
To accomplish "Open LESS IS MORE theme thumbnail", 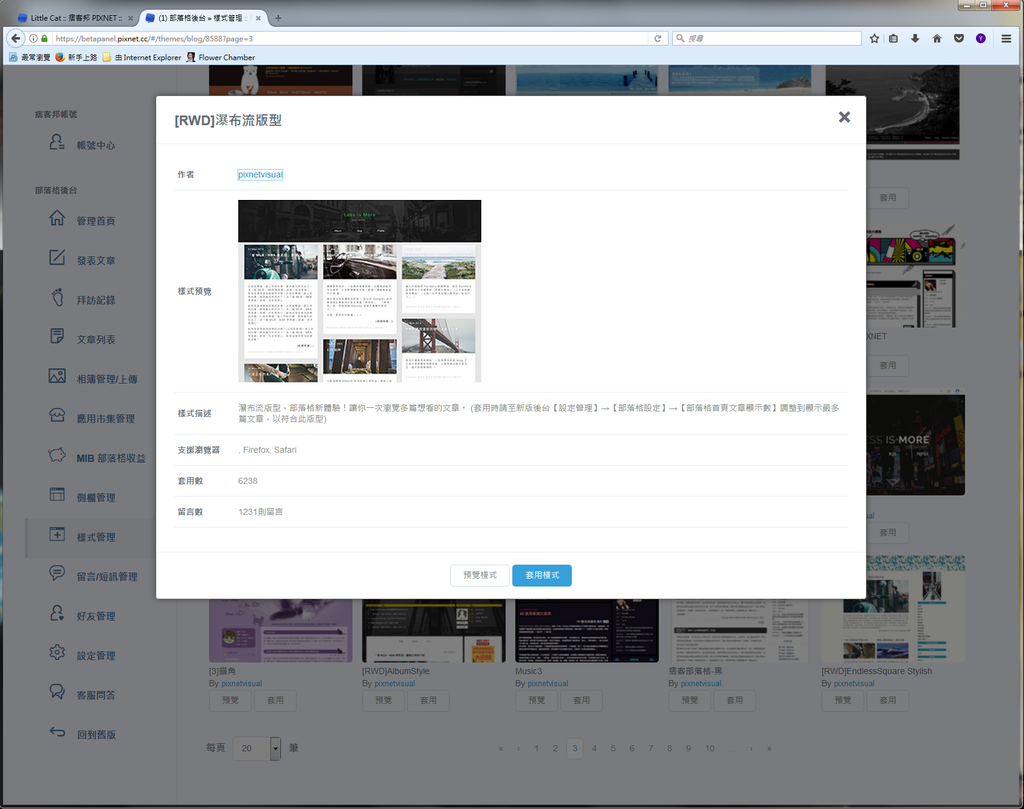I will pos(916,441).
